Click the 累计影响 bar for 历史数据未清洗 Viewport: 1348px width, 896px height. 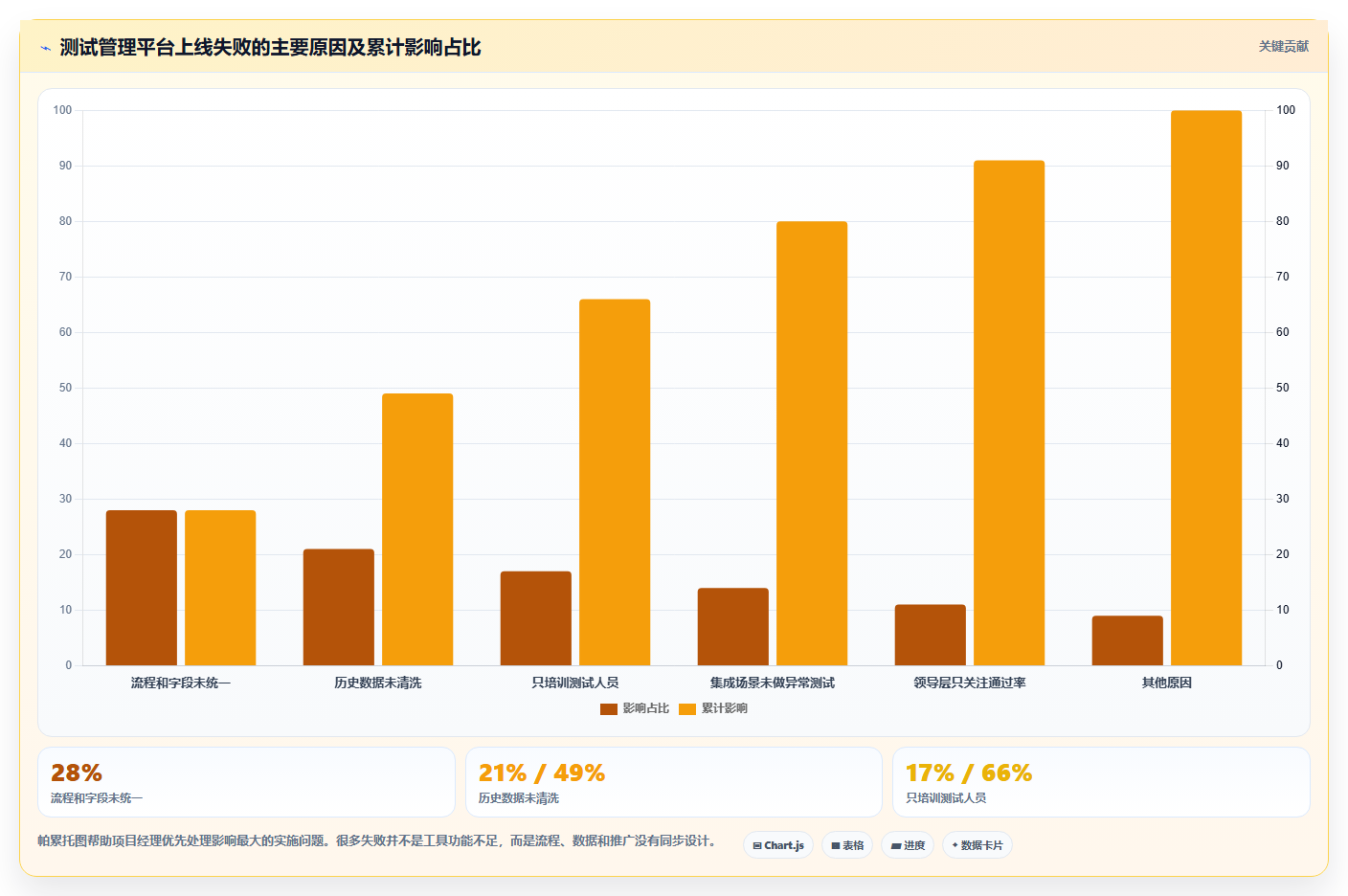point(417,529)
